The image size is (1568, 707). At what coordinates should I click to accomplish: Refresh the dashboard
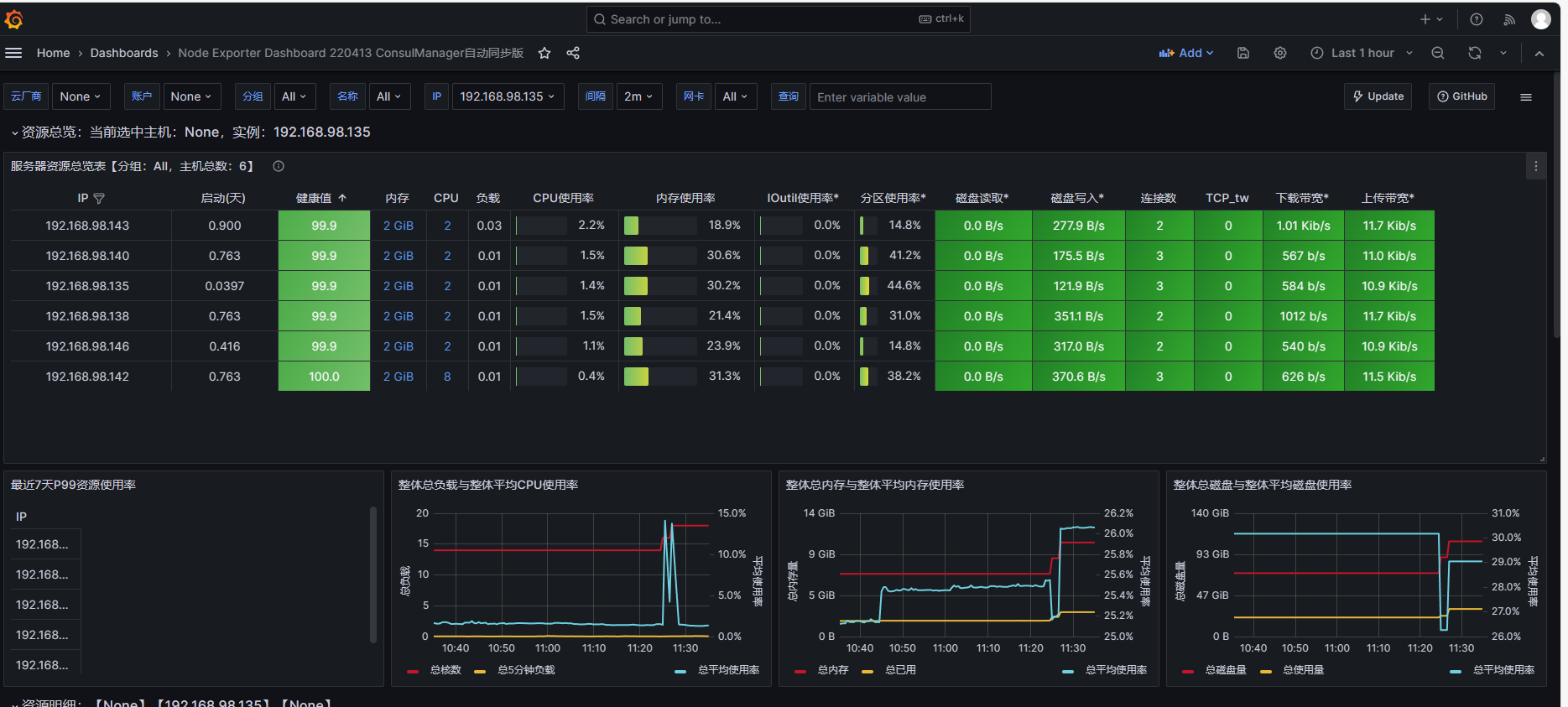pos(1475,53)
